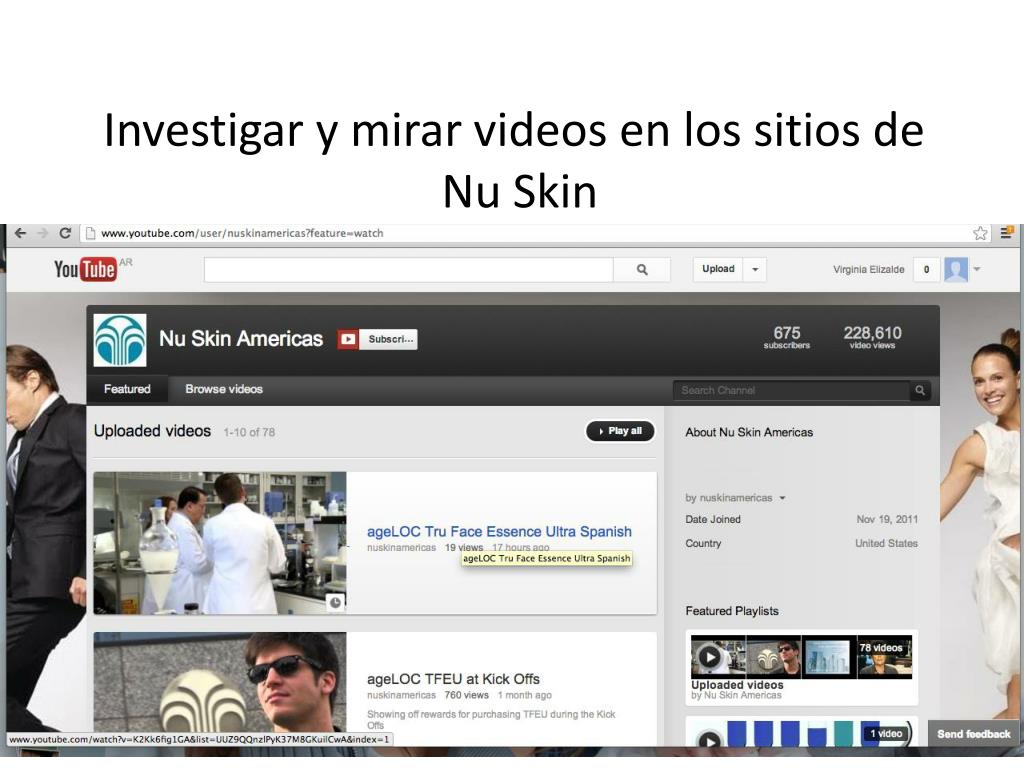Click the '1-10 of 78' text
1024x768 pixels.
(x=249, y=432)
